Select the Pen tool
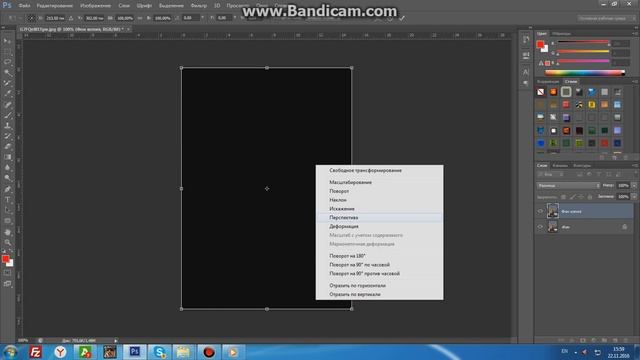The width and height of the screenshot is (640, 360). point(7,189)
